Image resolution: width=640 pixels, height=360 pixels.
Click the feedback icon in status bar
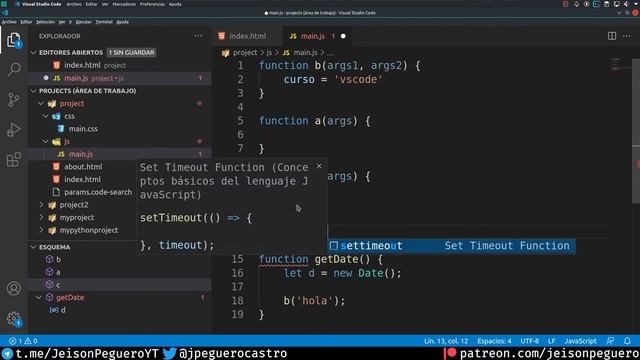coord(610,341)
